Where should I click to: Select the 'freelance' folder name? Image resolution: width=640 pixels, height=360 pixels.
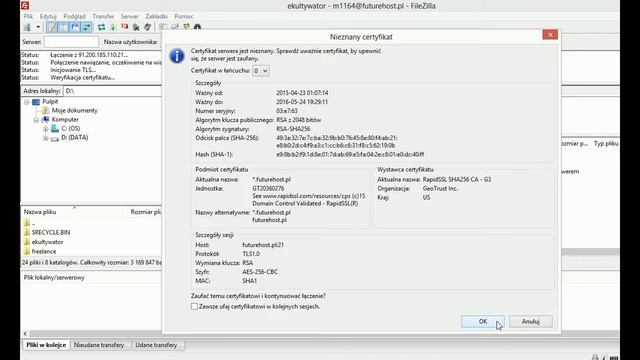click(x=44, y=251)
